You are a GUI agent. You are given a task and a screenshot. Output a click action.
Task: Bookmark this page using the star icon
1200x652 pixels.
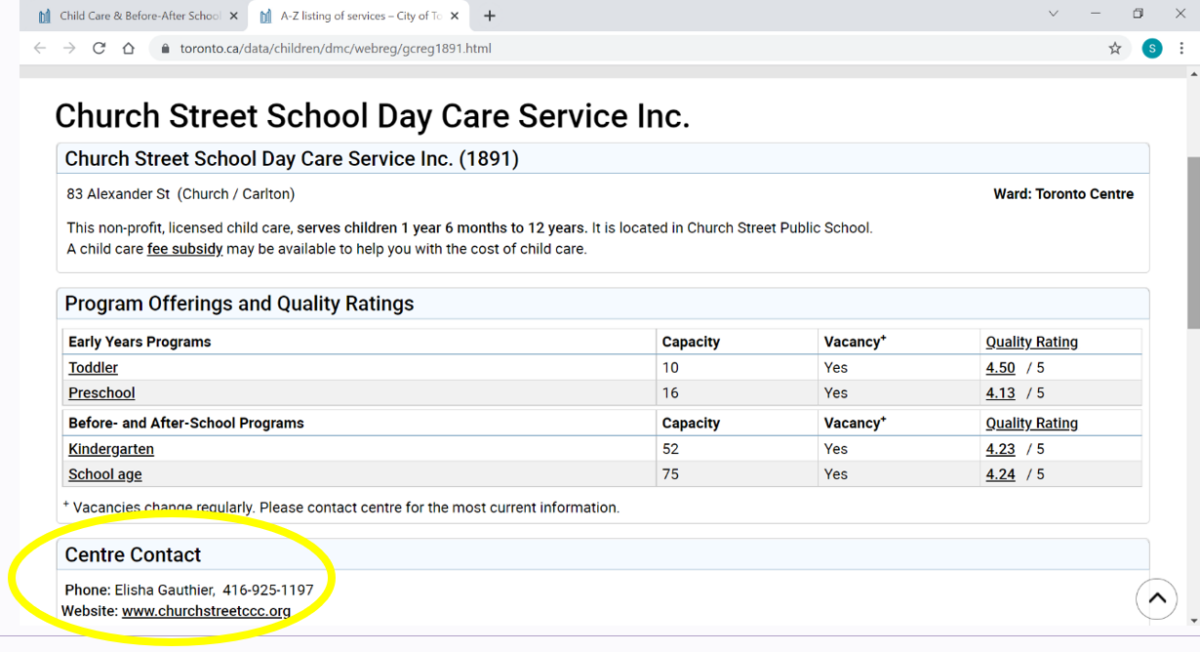1114,47
